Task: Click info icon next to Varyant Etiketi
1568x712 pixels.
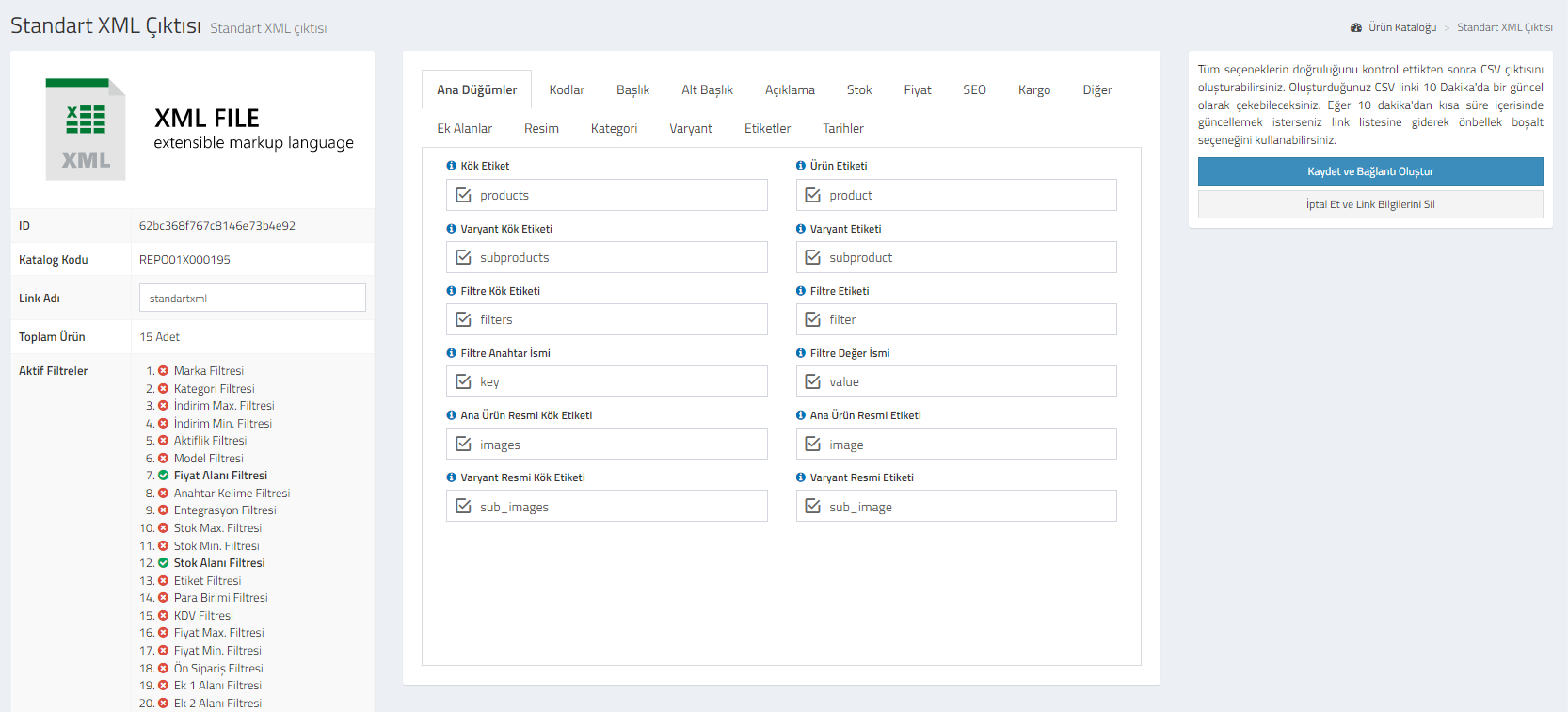Action: click(801, 229)
